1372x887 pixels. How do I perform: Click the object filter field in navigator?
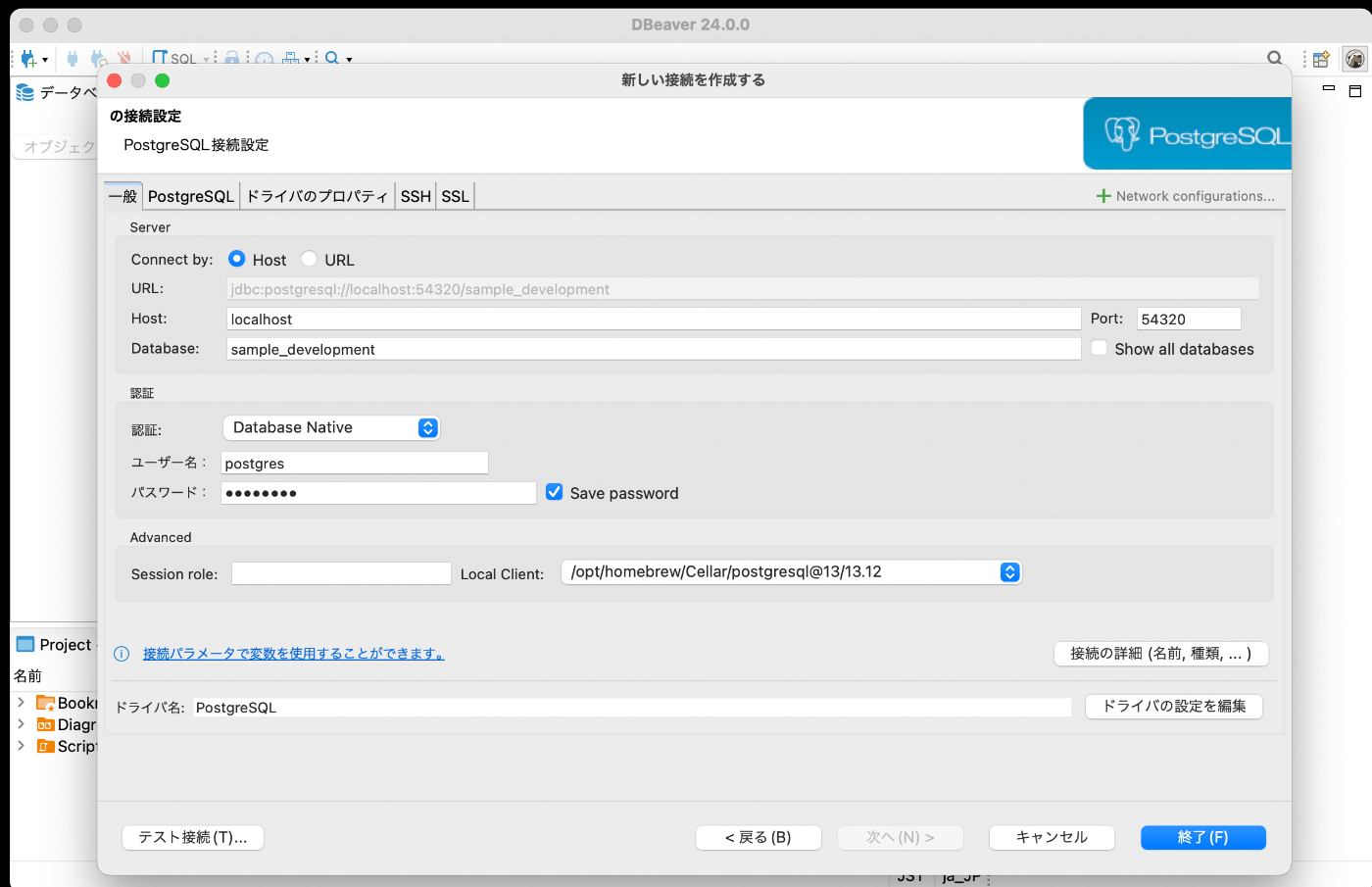click(x=57, y=147)
